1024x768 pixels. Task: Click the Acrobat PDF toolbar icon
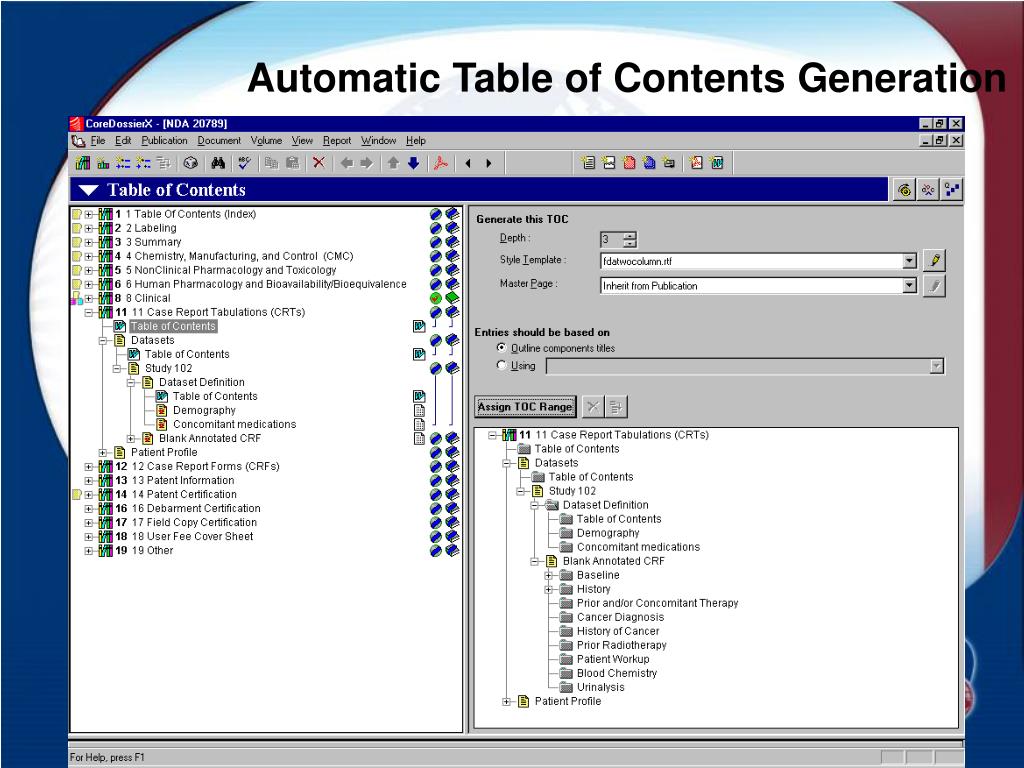click(x=441, y=163)
